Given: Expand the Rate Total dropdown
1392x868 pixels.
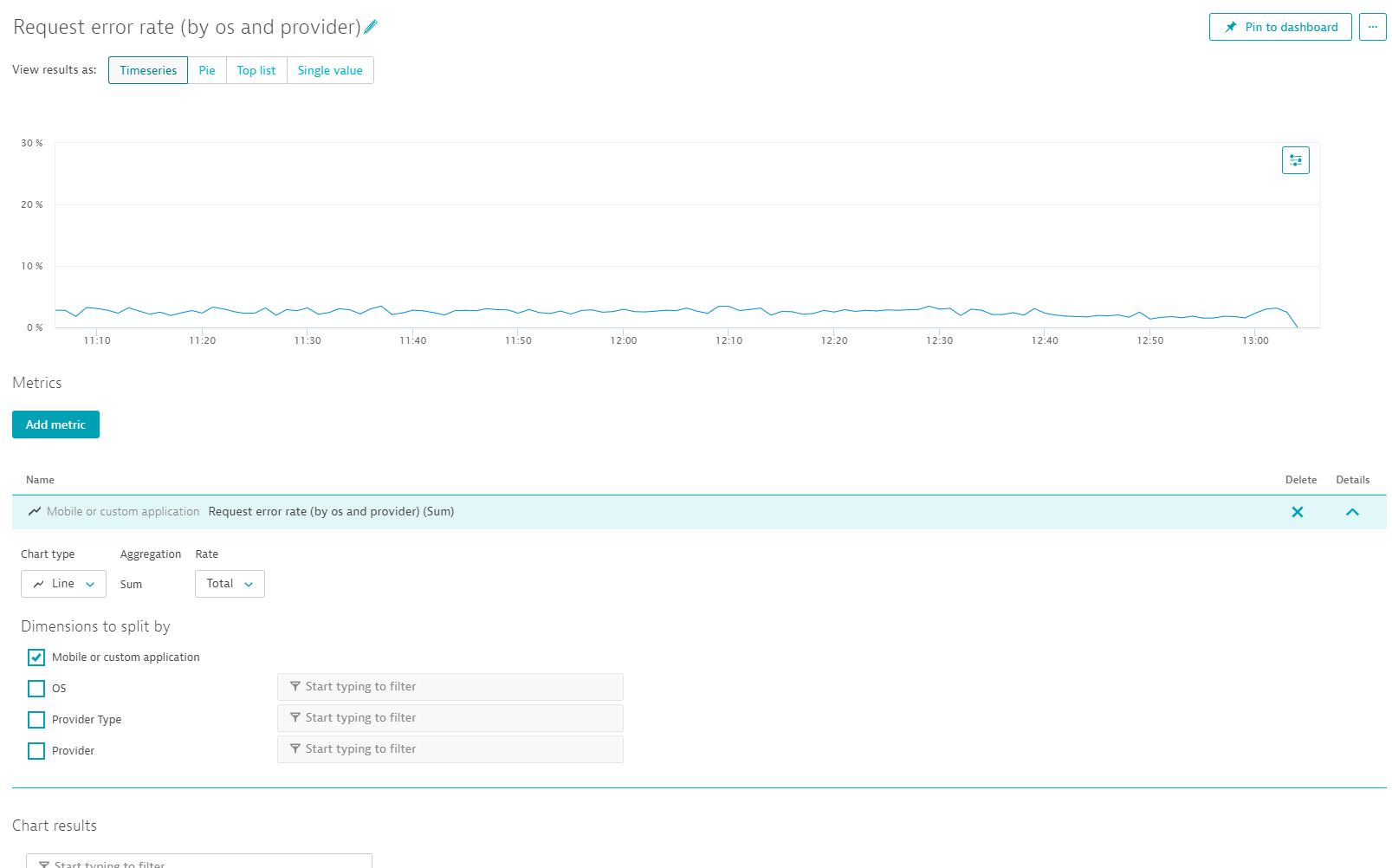Looking at the screenshot, I should 230,584.
